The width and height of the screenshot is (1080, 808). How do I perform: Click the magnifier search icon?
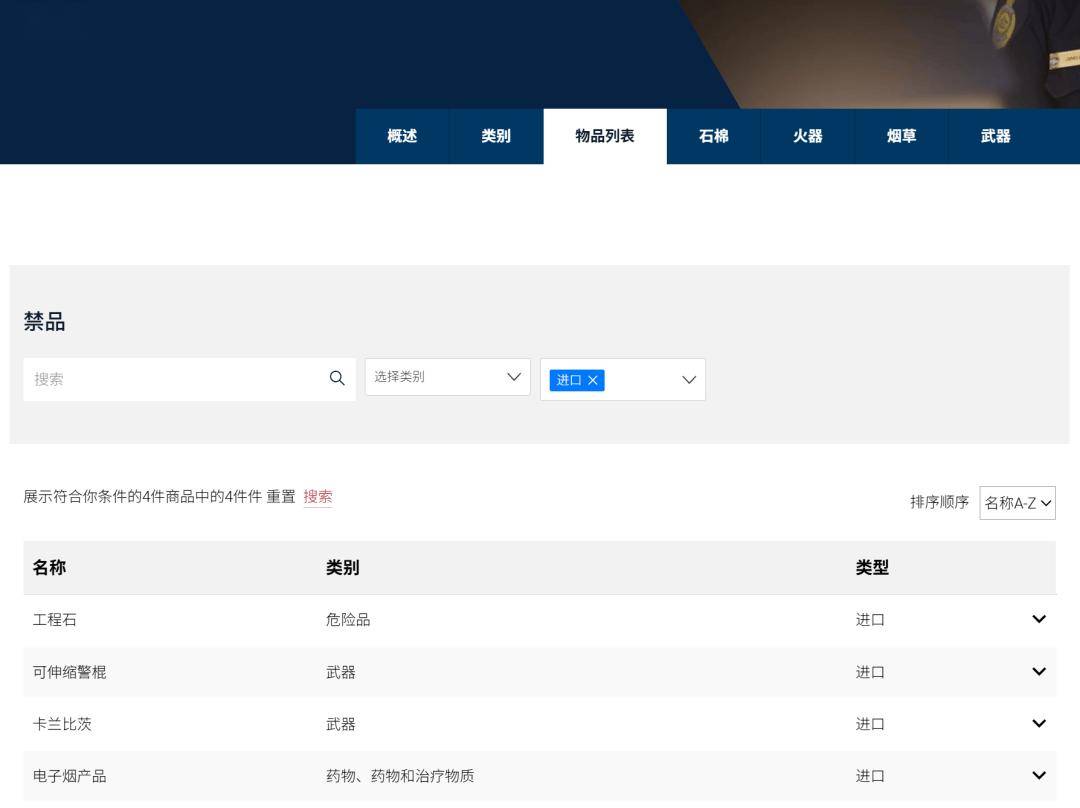click(337, 378)
